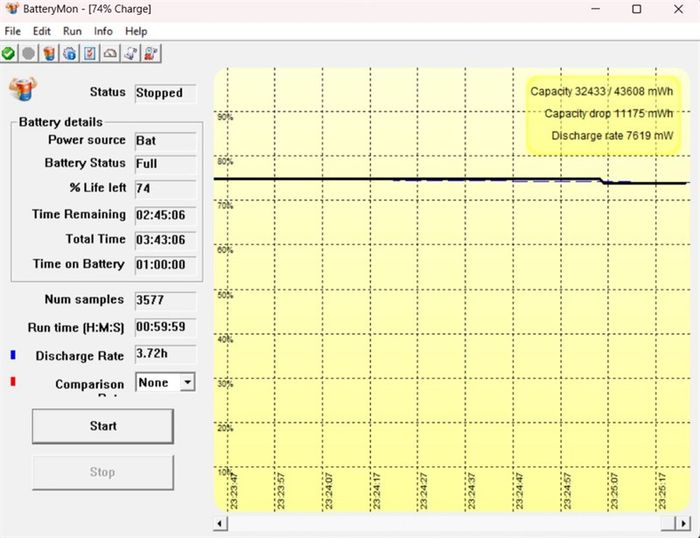Click the disabled Stop button
Image resolution: width=700 pixels, height=538 pixels.
103,472
